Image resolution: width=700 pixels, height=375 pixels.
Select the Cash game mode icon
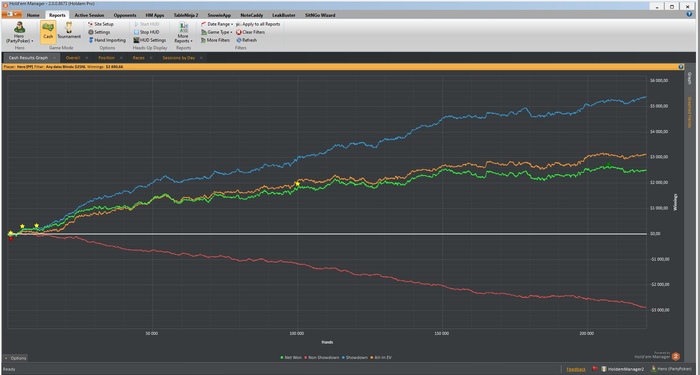coord(48,31)
